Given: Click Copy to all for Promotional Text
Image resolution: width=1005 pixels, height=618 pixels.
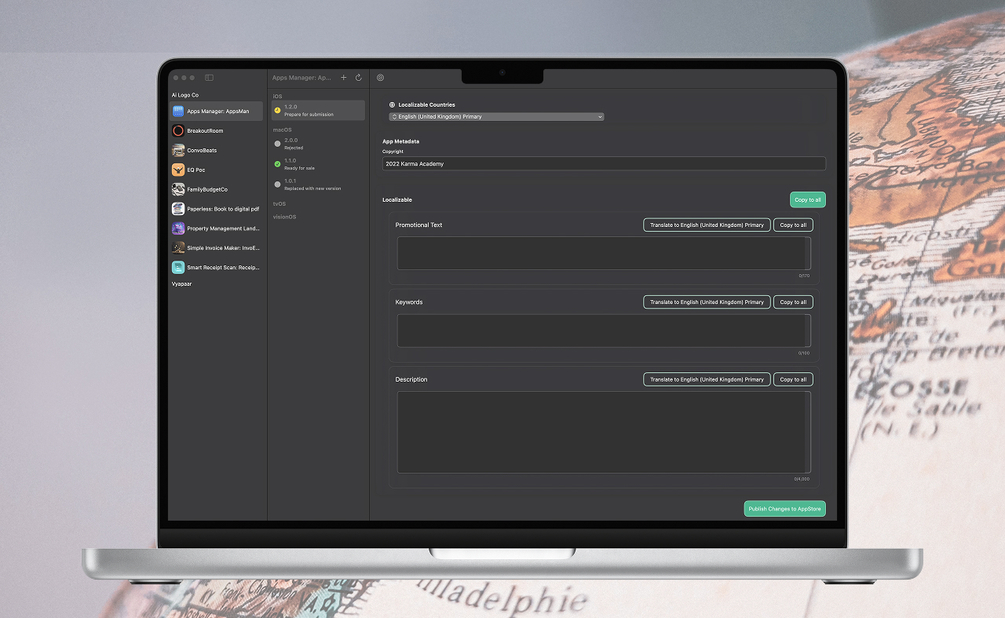Looking at the screenshot, I should pos(793,225).
